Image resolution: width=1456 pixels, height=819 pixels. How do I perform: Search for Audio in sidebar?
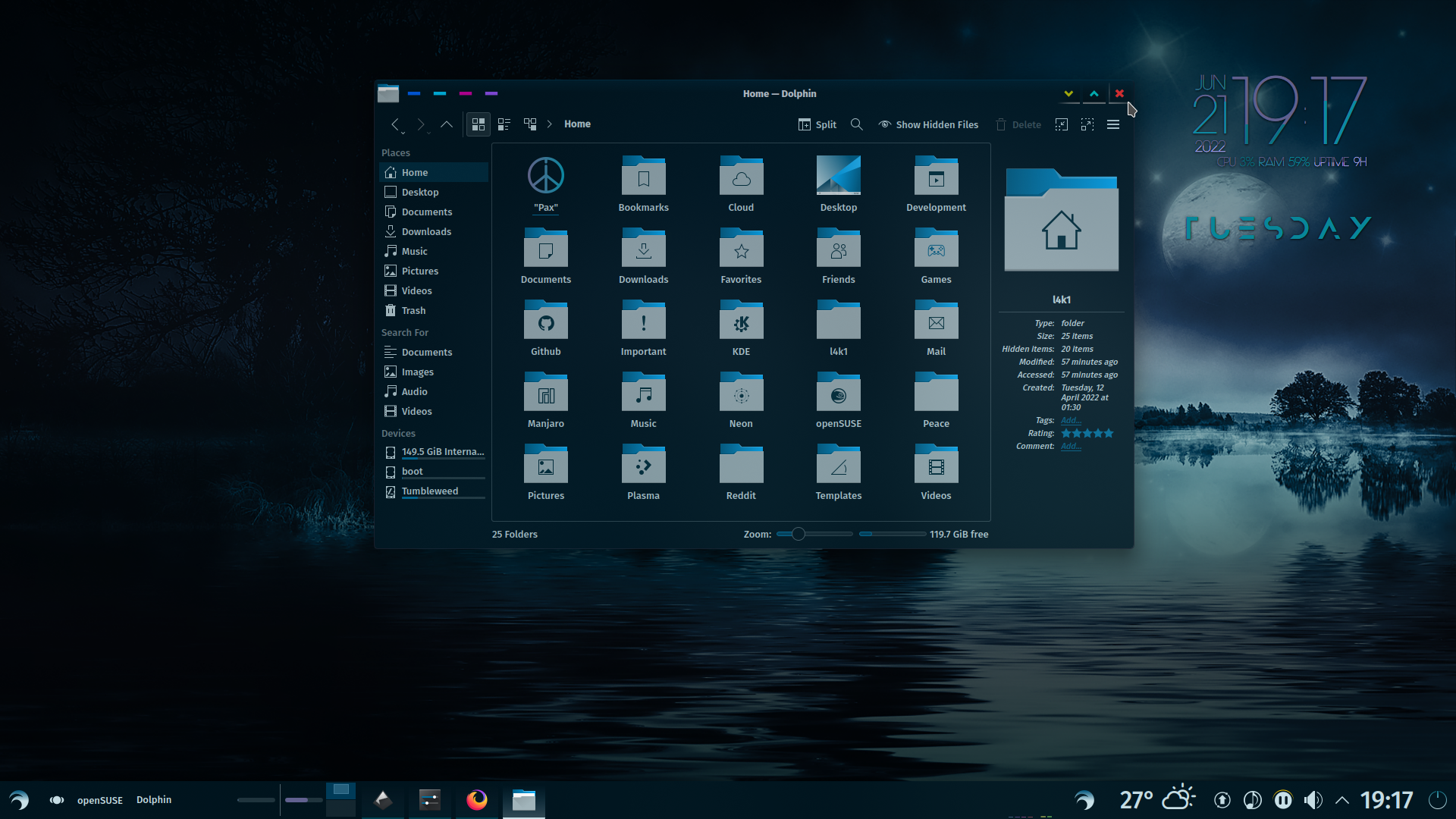pos(433,391)
